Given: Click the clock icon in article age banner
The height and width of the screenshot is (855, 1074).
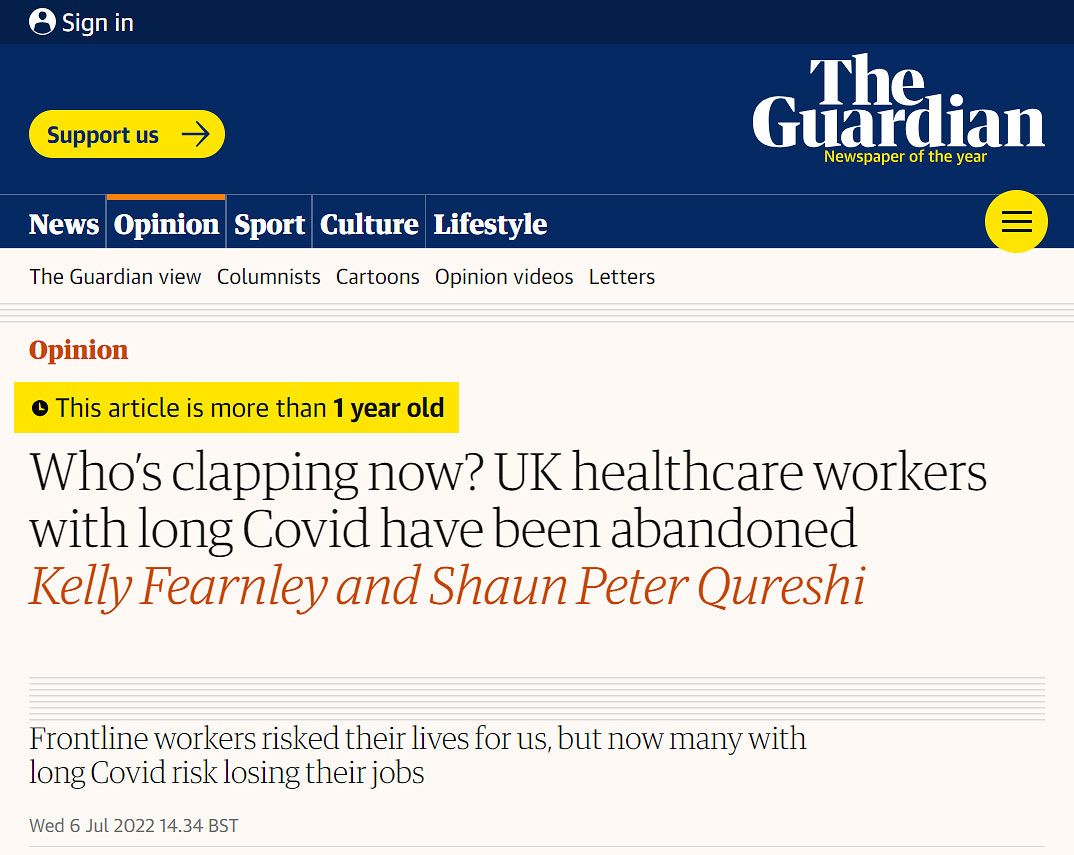Looking at the screenshot, I should (x=40, y=408).
